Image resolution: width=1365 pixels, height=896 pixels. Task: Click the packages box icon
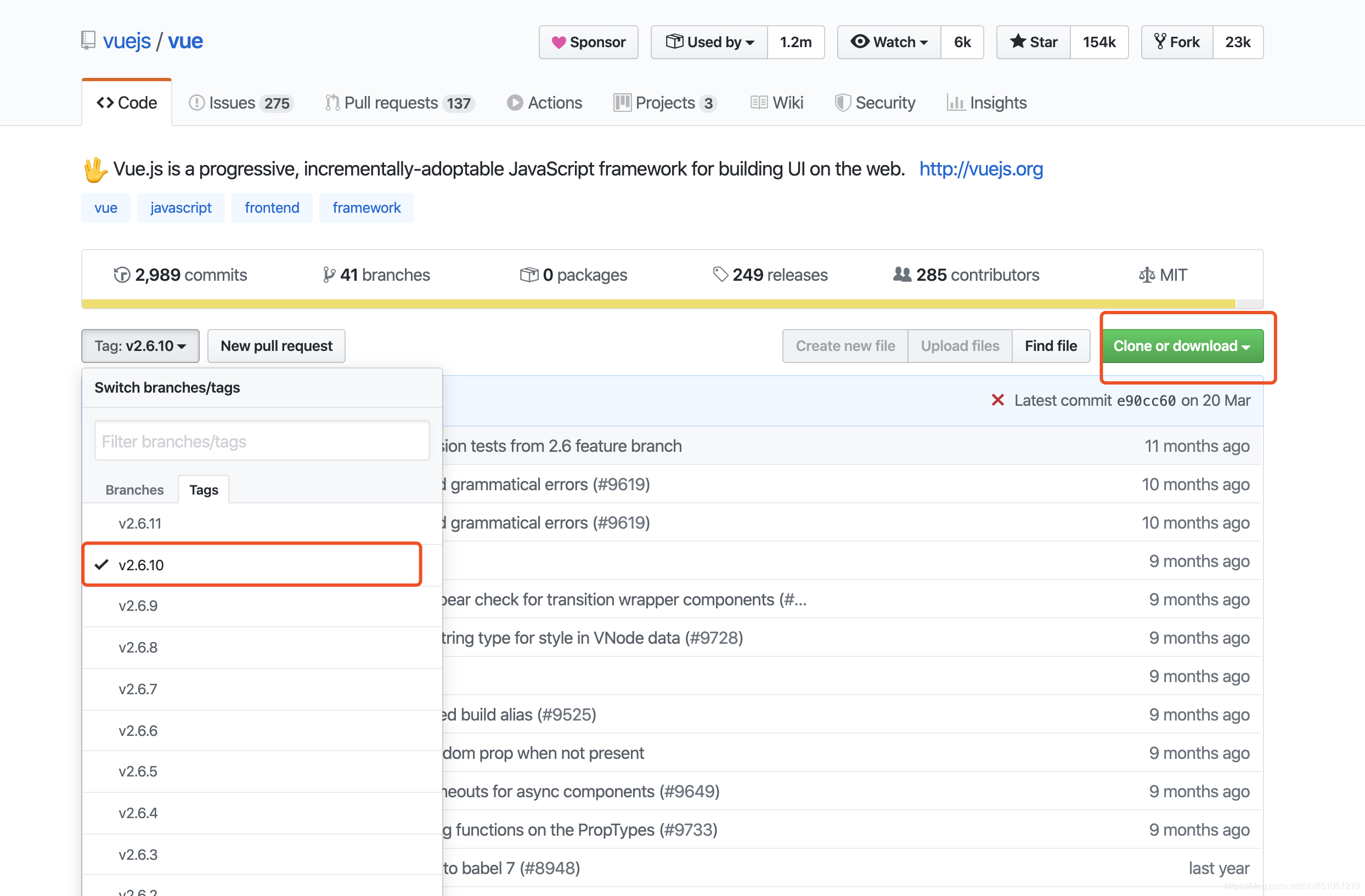point(529,275)
